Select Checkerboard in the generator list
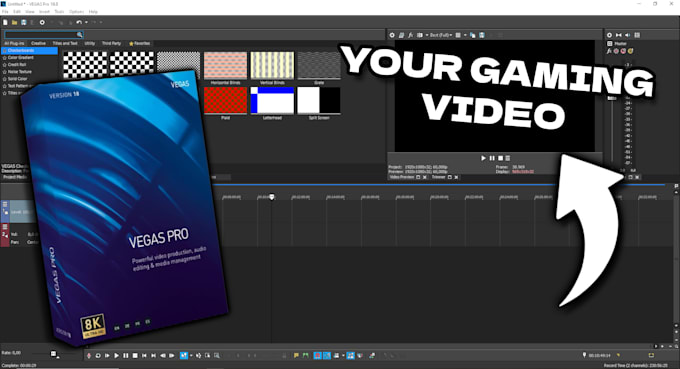 29,50
